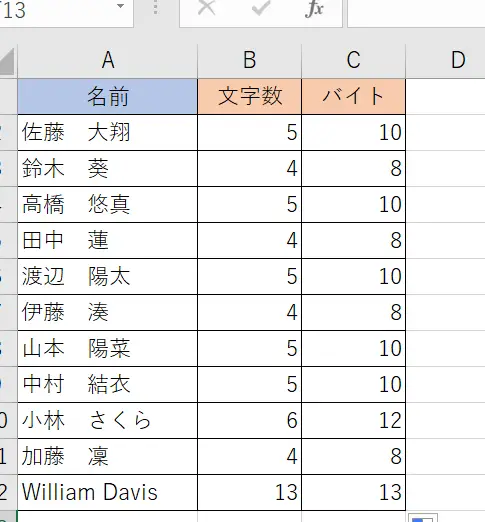Select column A header
Image resolution: width=485 pixels, height=522 pixels.
pos(108,61)
